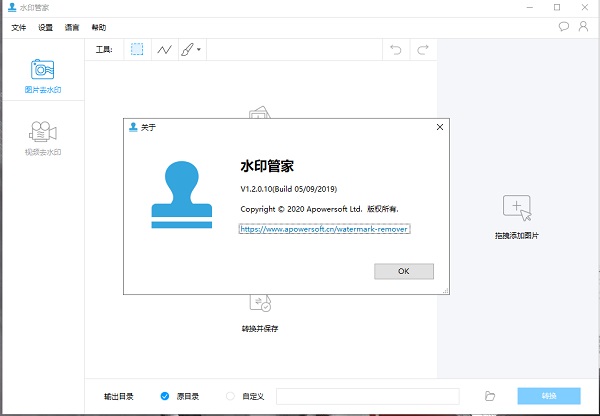This screenshot has height=416, width=600.
Task: Click the add image plus icon
Action: click(x=517, y=208)
